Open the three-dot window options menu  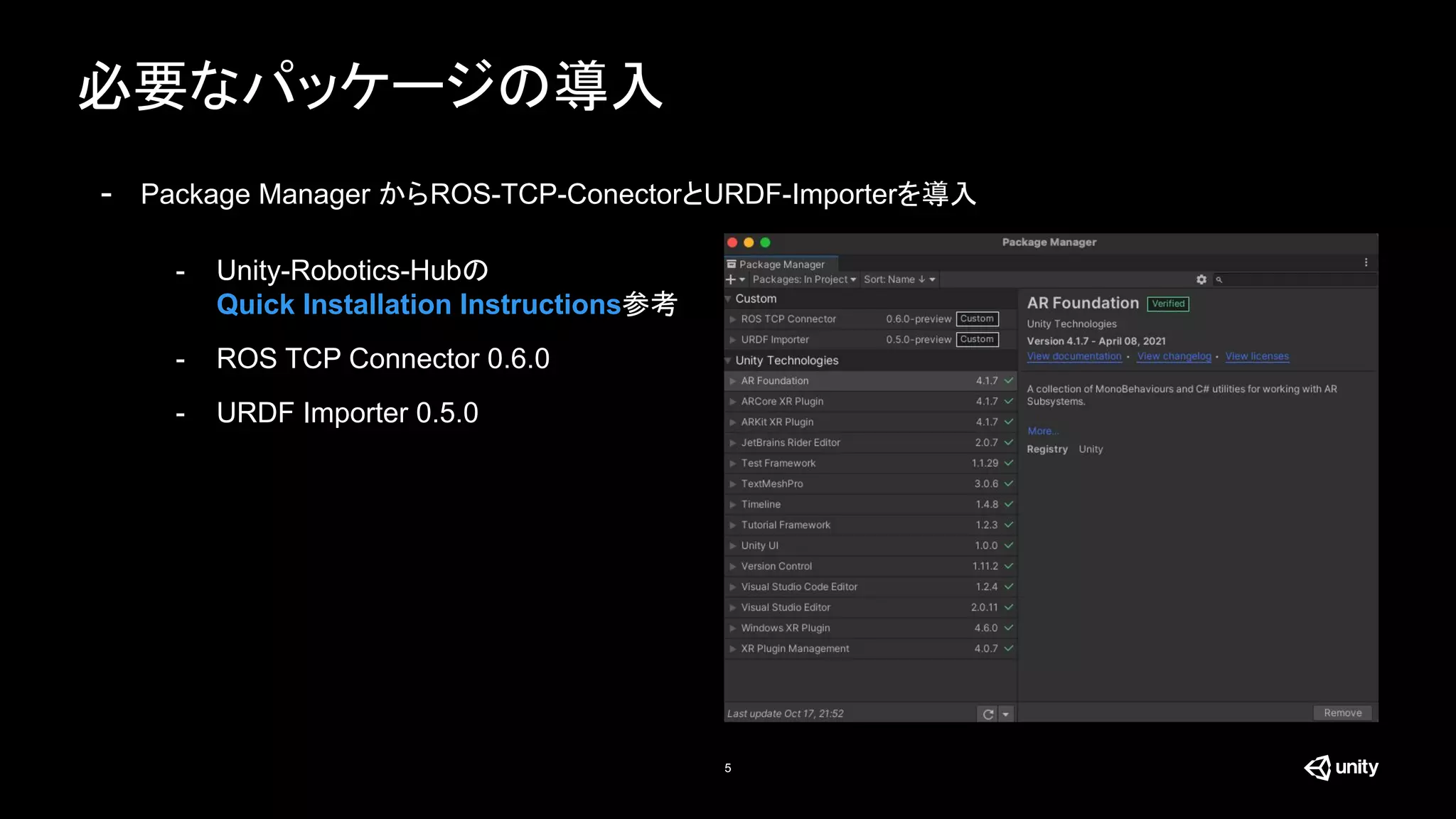point(1366,262)
